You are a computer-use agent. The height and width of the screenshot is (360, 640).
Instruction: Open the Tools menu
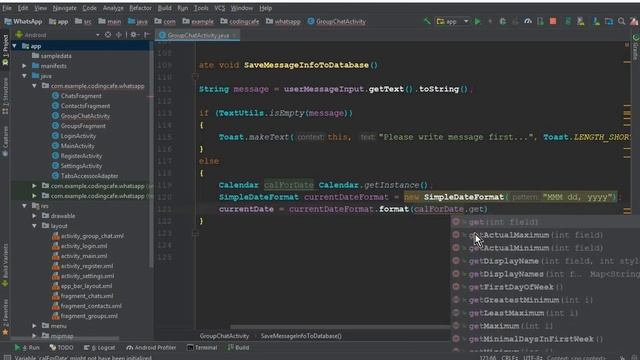(201, 8)
